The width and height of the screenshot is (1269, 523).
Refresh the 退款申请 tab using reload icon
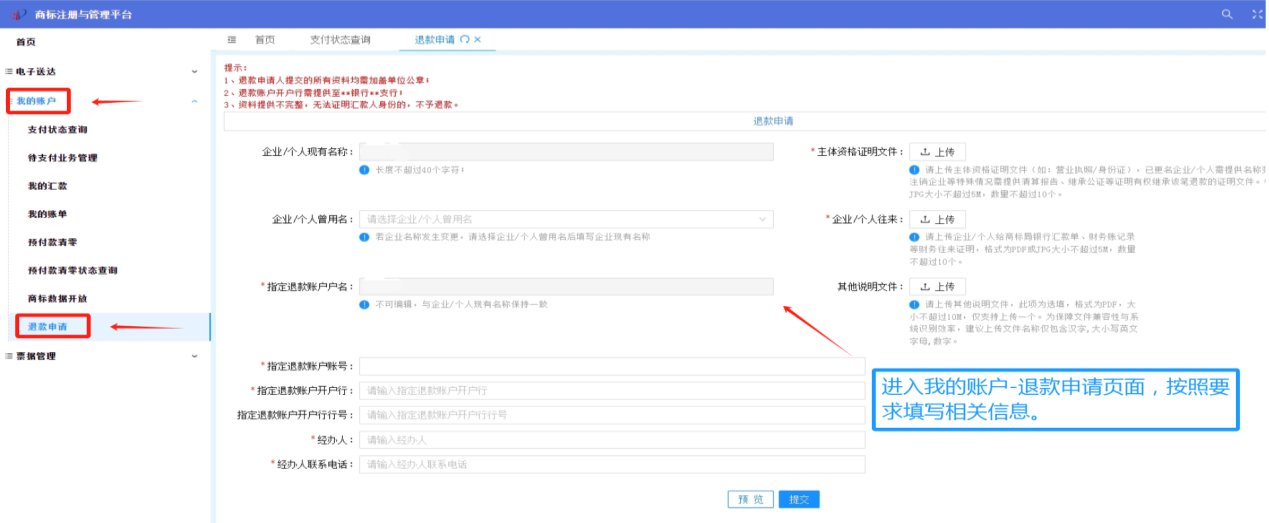click(464, 40)
